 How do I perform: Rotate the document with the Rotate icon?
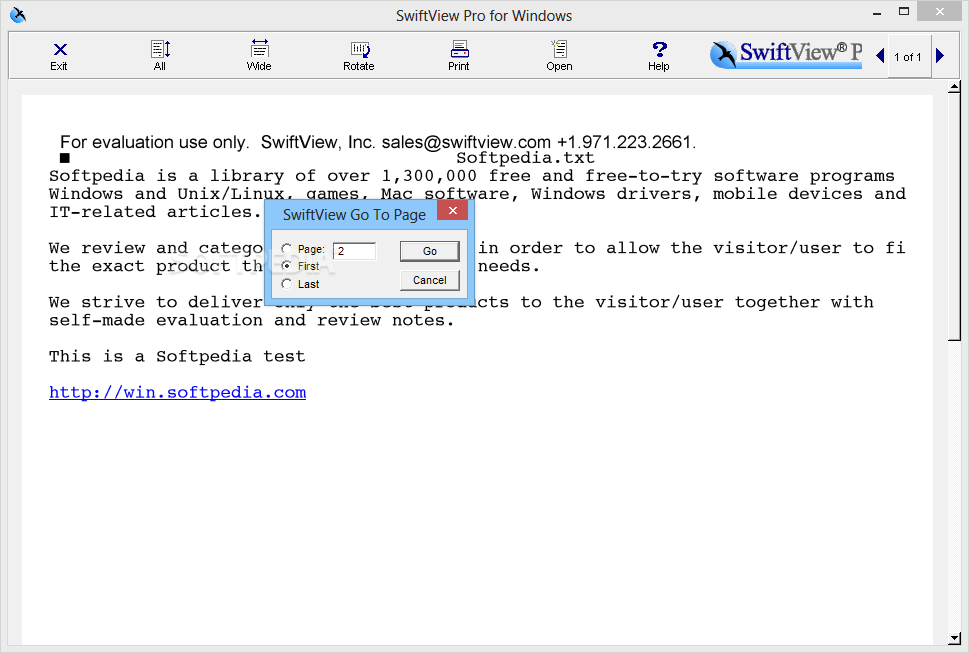(359, 56)
